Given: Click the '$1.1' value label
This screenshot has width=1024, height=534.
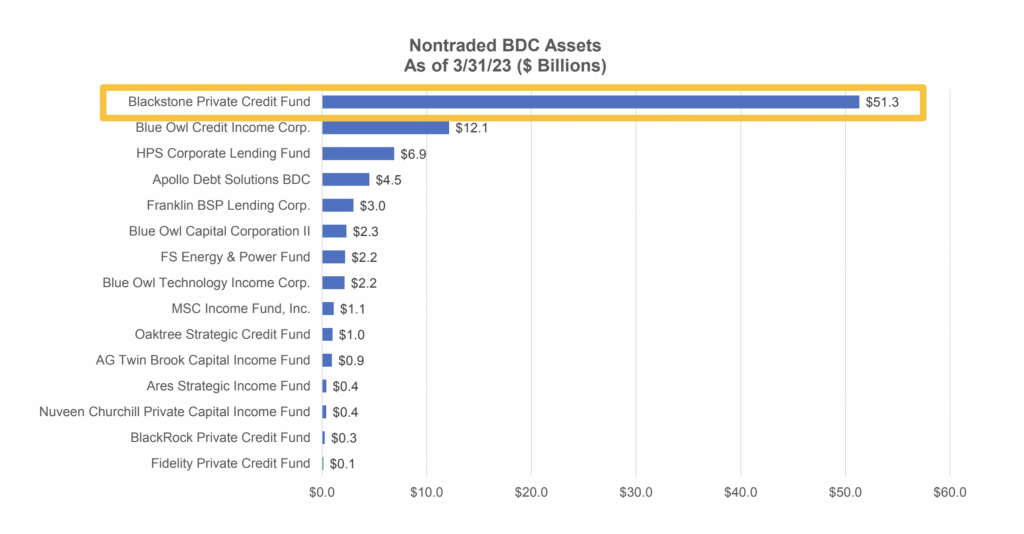Looking at the screenshot, I should pos(353,309).
